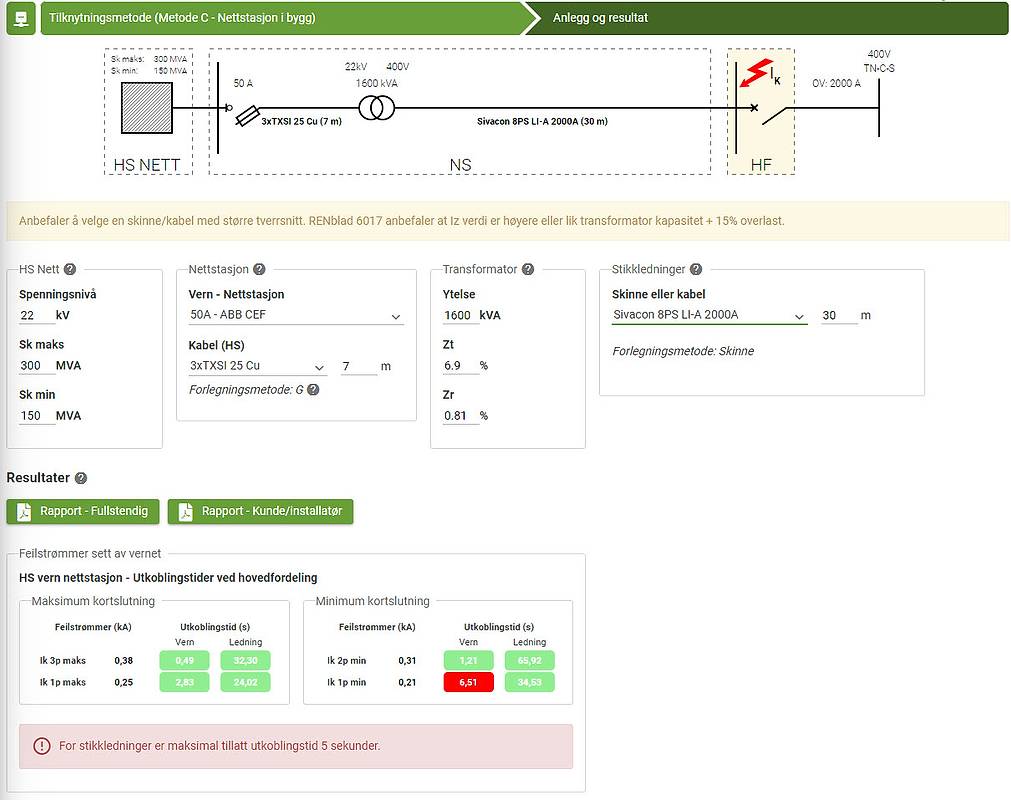This screenshot has width=1011, height=800.
Task: Click the transformer symbol in diagram
Action: click(377, 108)
